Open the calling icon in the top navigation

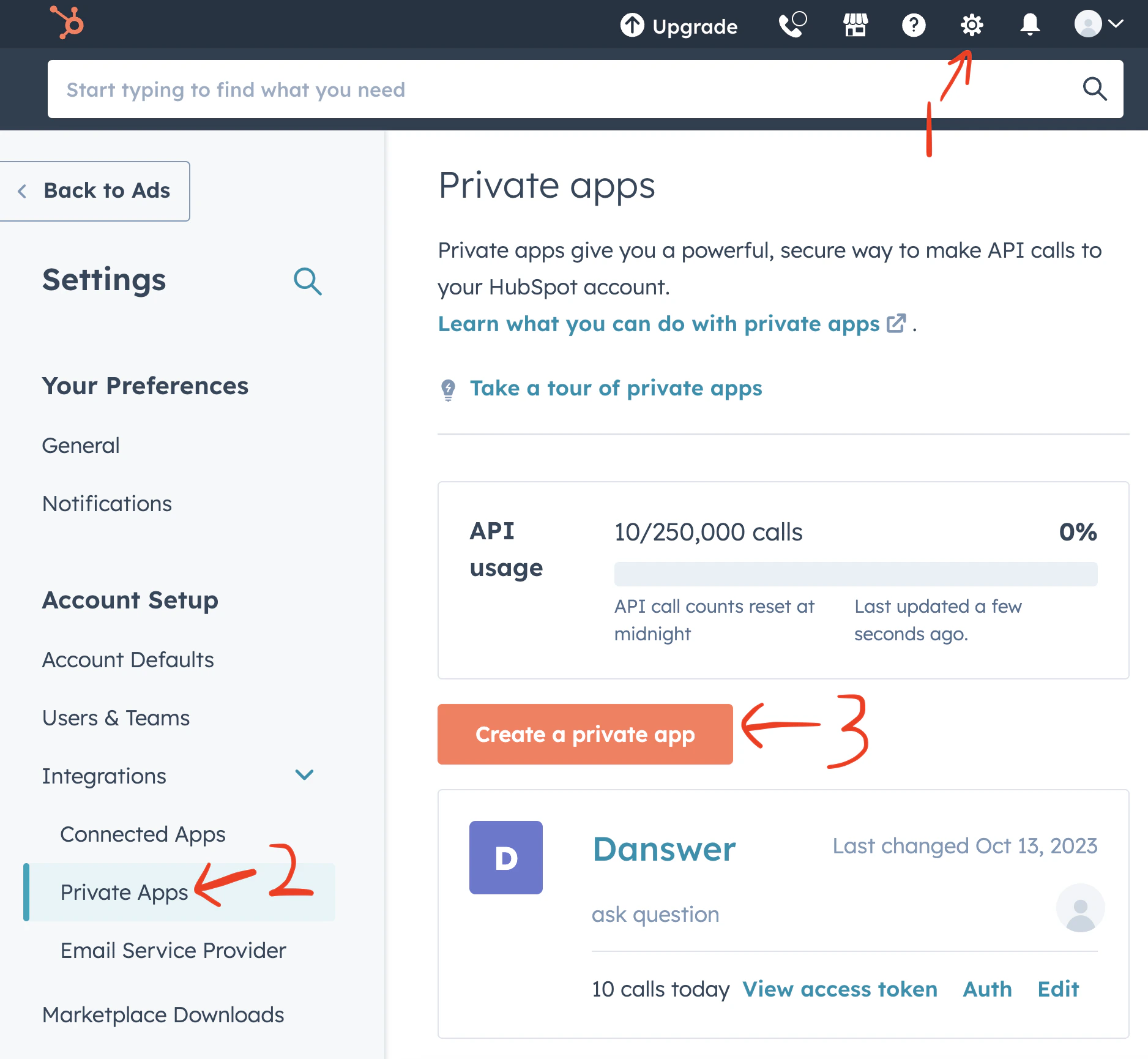[792, 24]
